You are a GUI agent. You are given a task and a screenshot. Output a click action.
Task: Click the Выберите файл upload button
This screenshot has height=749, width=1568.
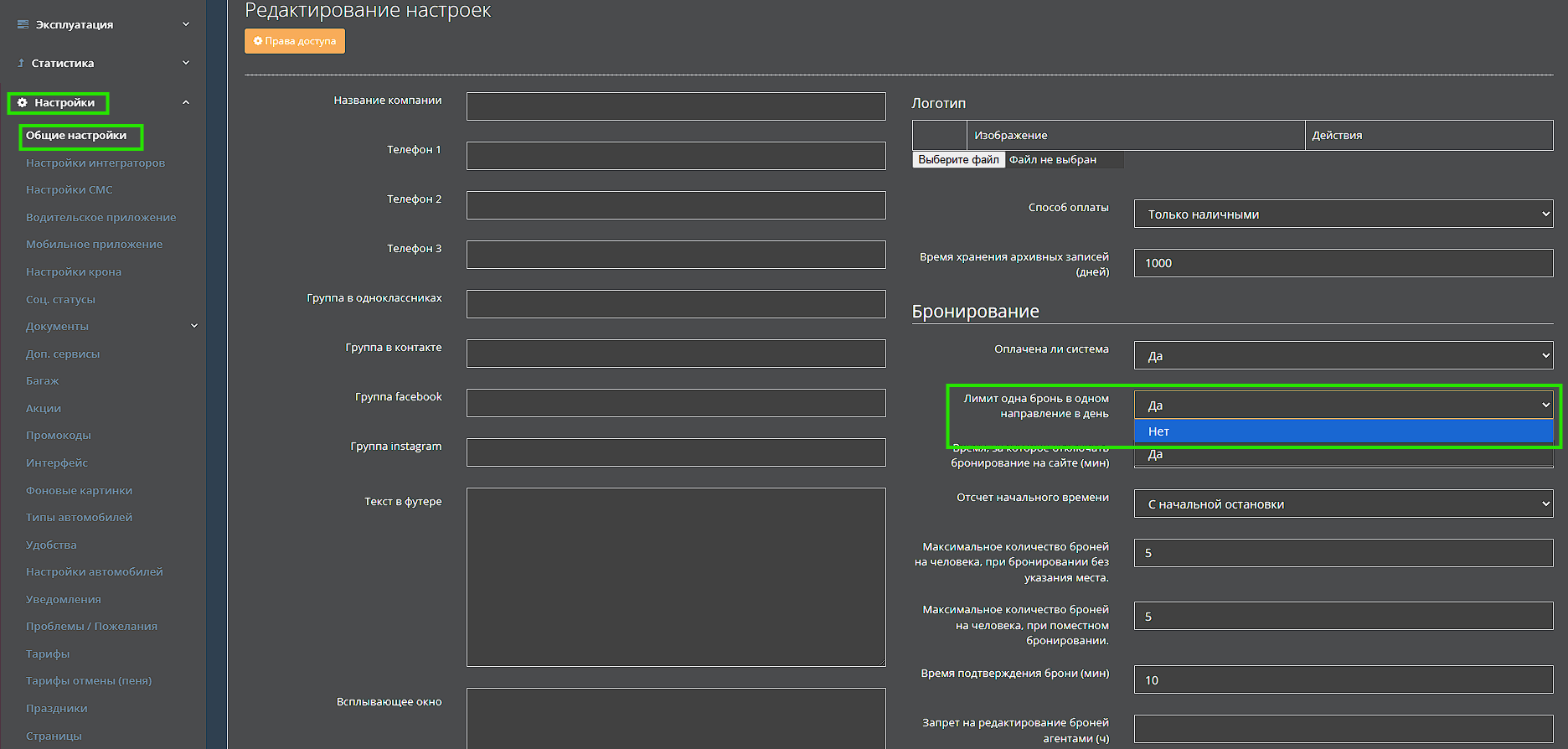click(x=958, y=159)
